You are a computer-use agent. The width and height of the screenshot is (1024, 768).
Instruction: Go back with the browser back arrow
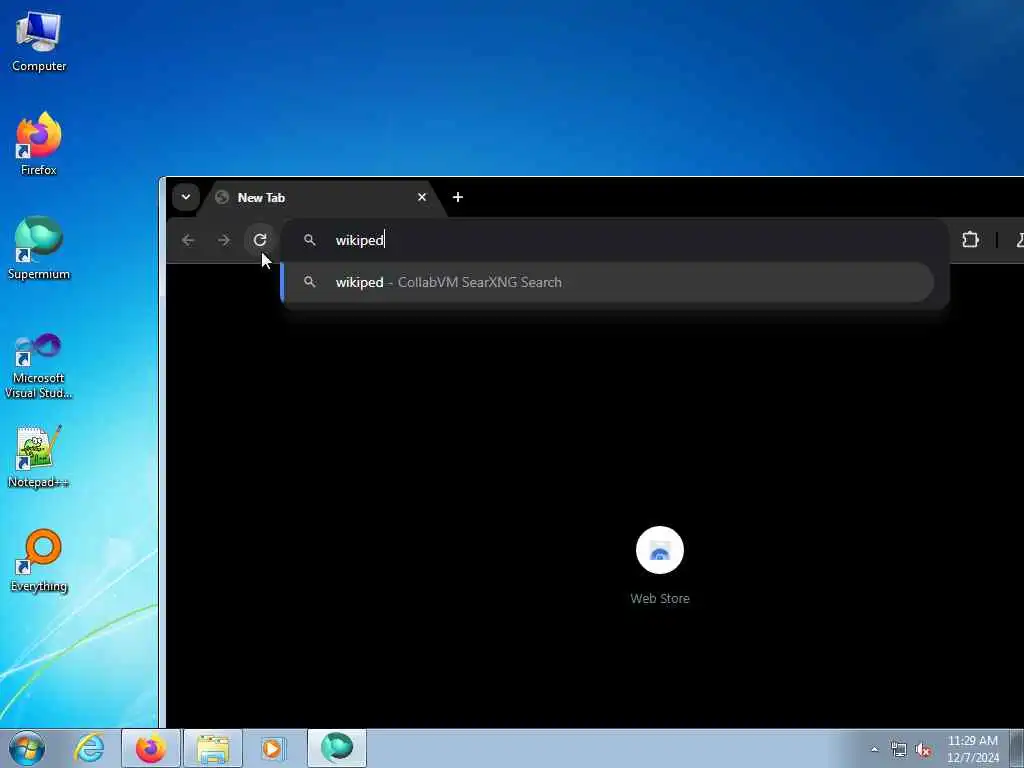[x=188, y=240]
